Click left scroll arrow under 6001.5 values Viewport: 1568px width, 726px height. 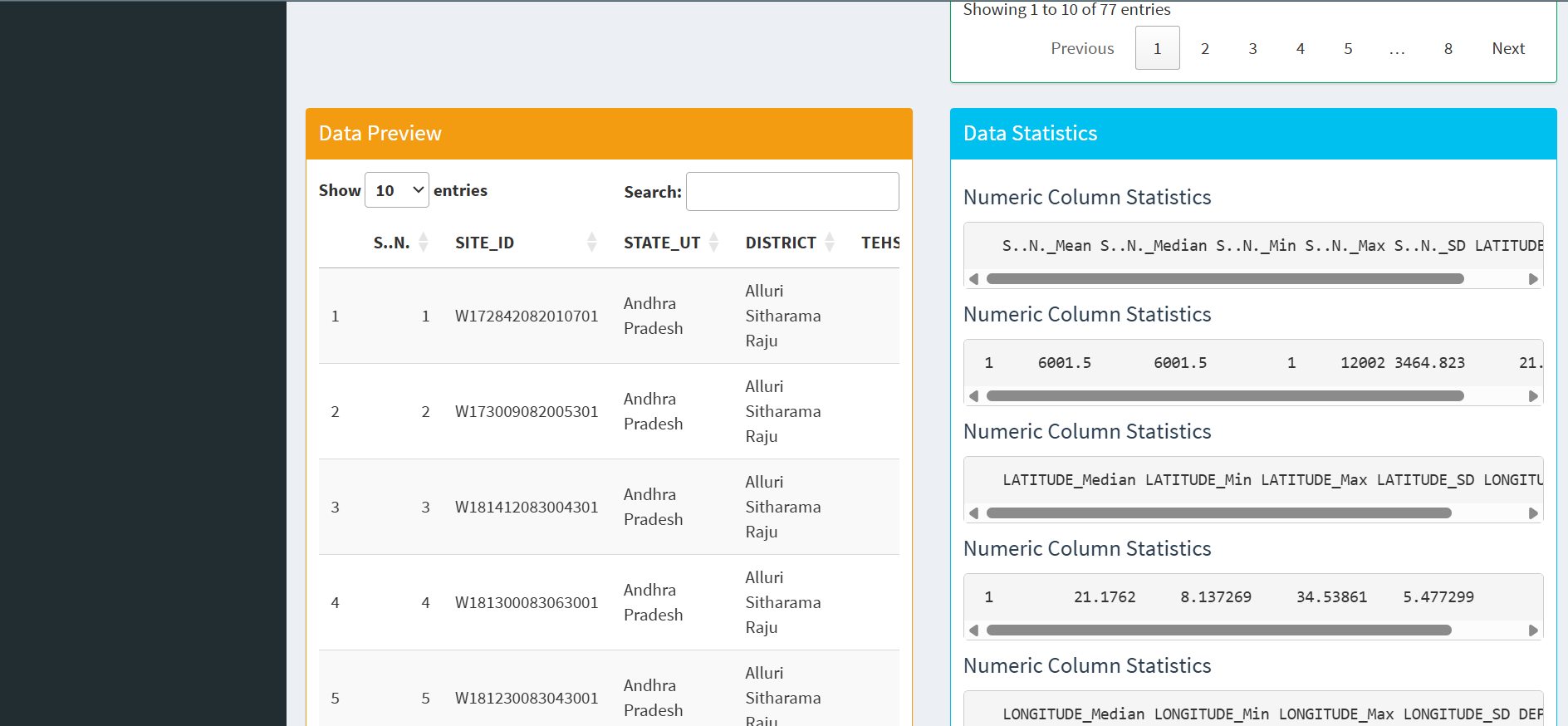pyautogui.click(x=973, y=396)
